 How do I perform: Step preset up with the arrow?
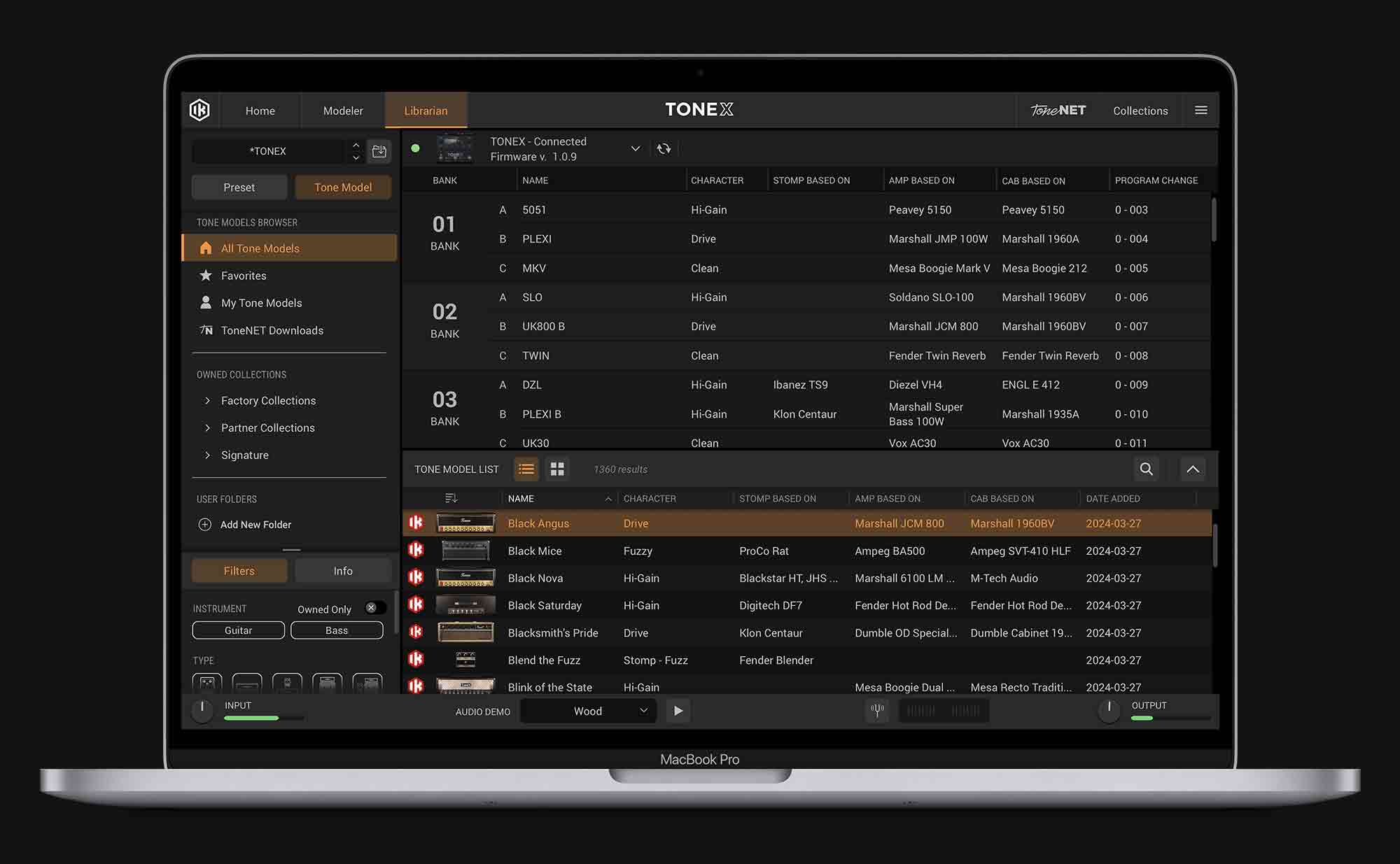tap(356, 145)
